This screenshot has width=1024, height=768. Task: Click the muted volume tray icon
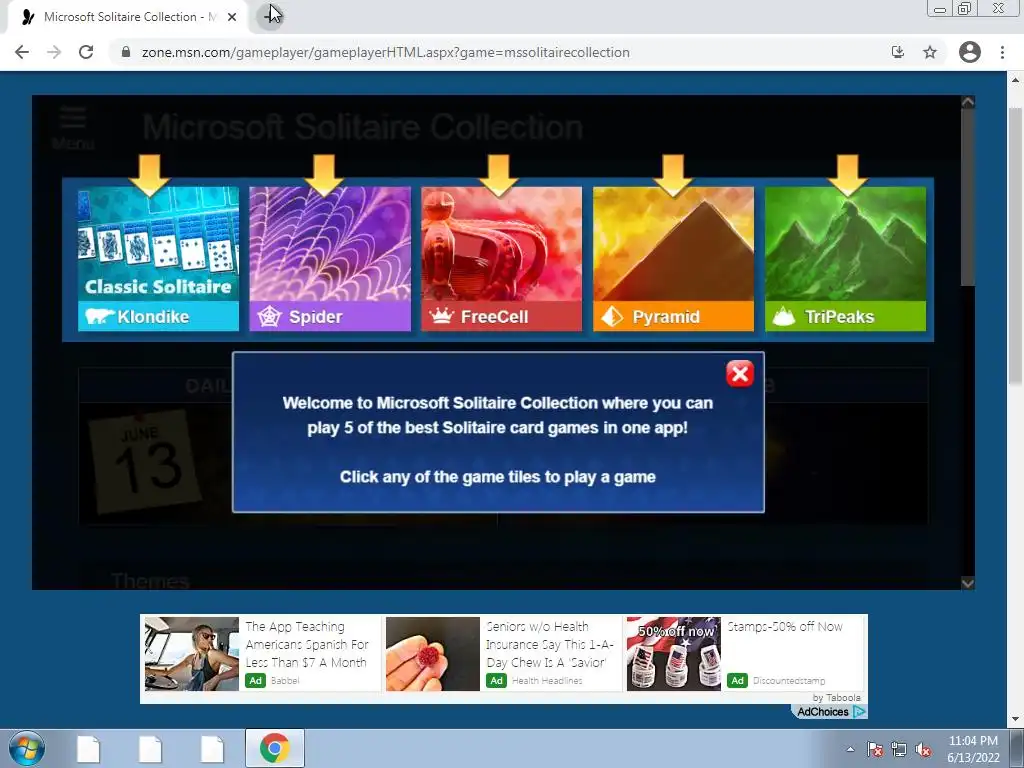tap(923, 749)
